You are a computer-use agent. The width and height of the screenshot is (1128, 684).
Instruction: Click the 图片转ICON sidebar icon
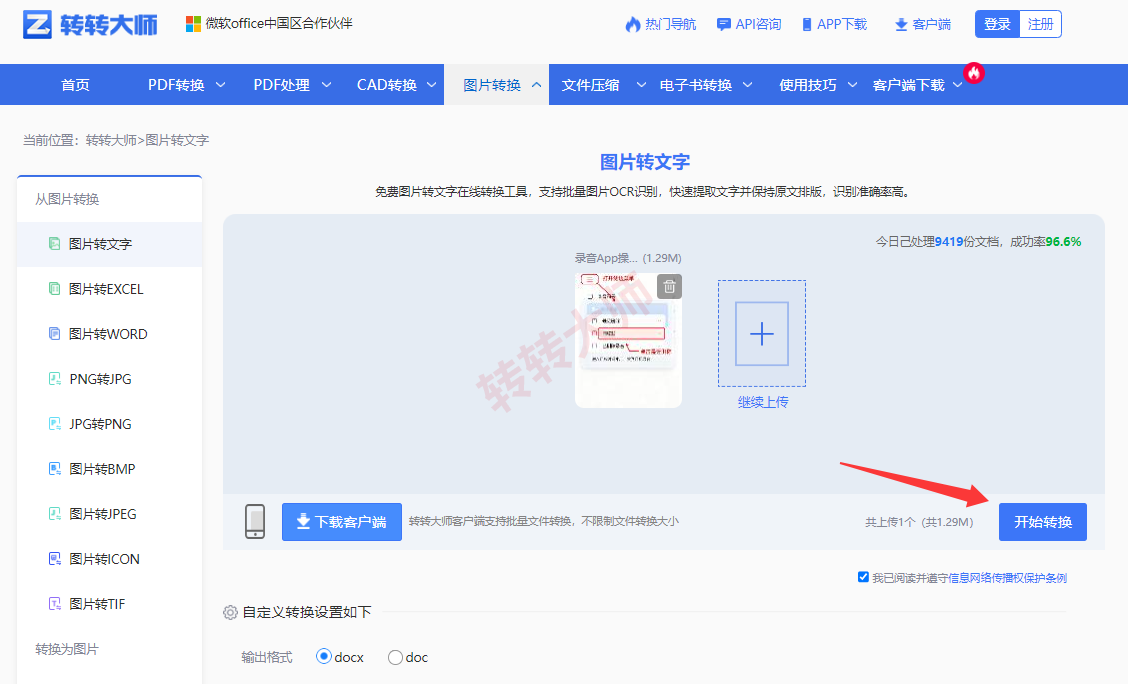(x=54, y=559)
